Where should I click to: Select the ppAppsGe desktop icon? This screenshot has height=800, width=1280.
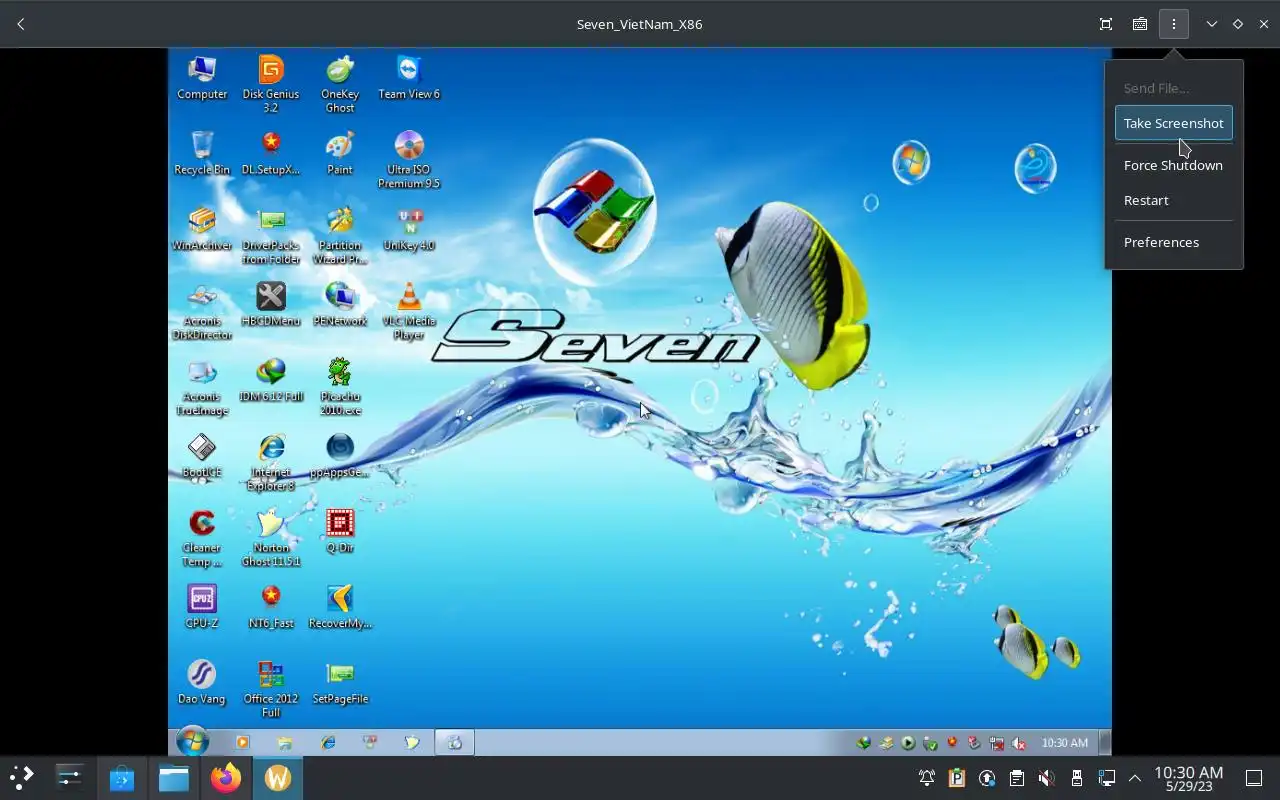[x=340, y=457]
